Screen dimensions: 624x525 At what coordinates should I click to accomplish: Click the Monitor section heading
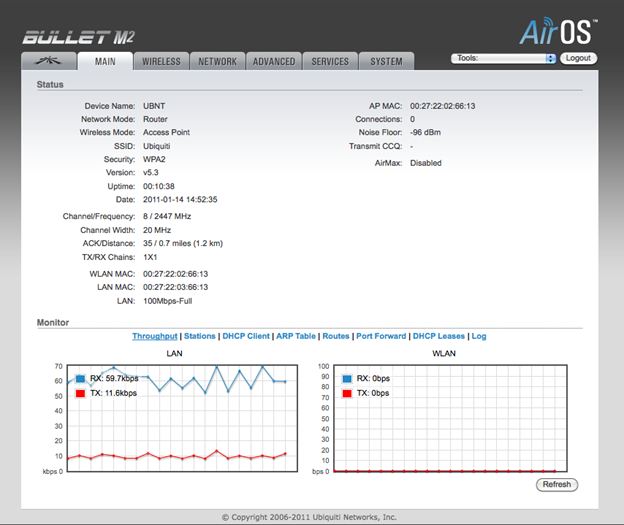[x=53, y=322]
